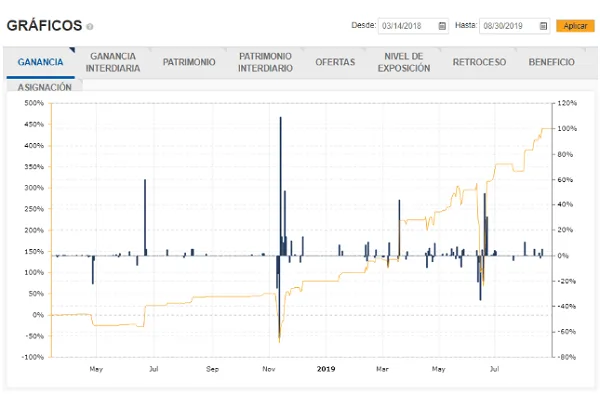Viewport: 600px width, 394px height.
Task: Select the NIVEL DE EXPOSICIÓN tab
Action: click(404, 62)
